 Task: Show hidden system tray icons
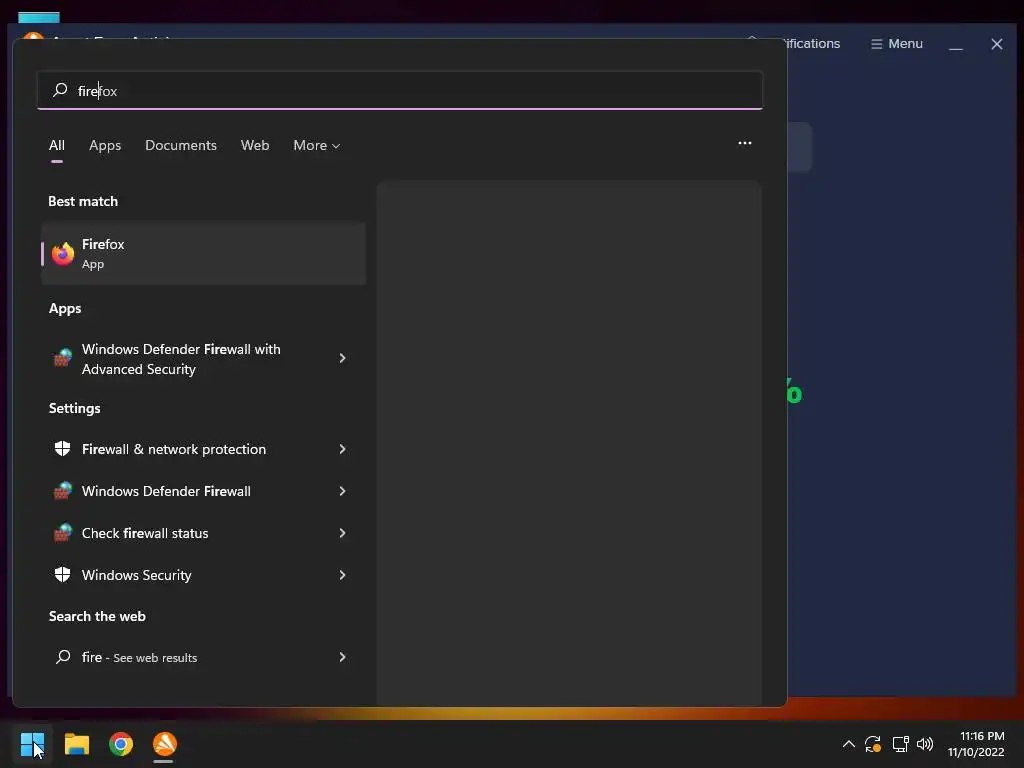pos(848,744)
